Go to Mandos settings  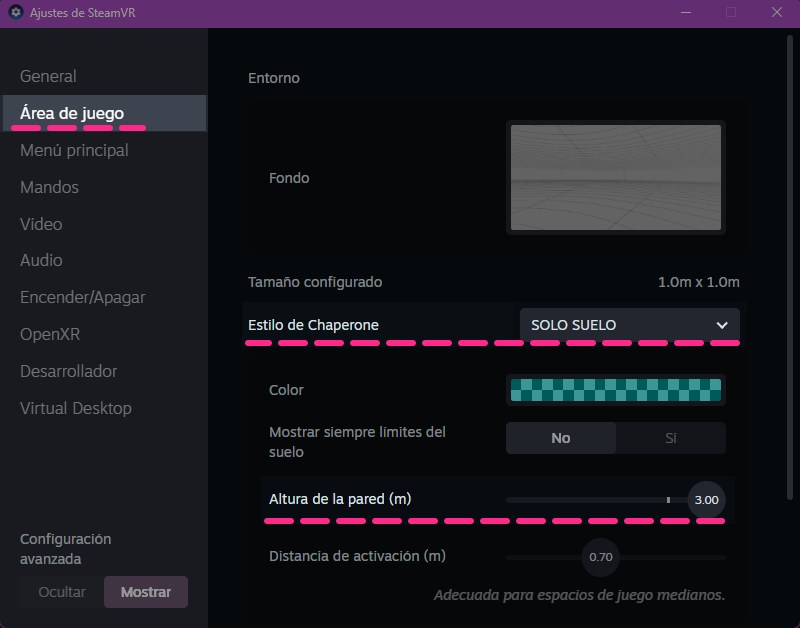pos(49,187)
